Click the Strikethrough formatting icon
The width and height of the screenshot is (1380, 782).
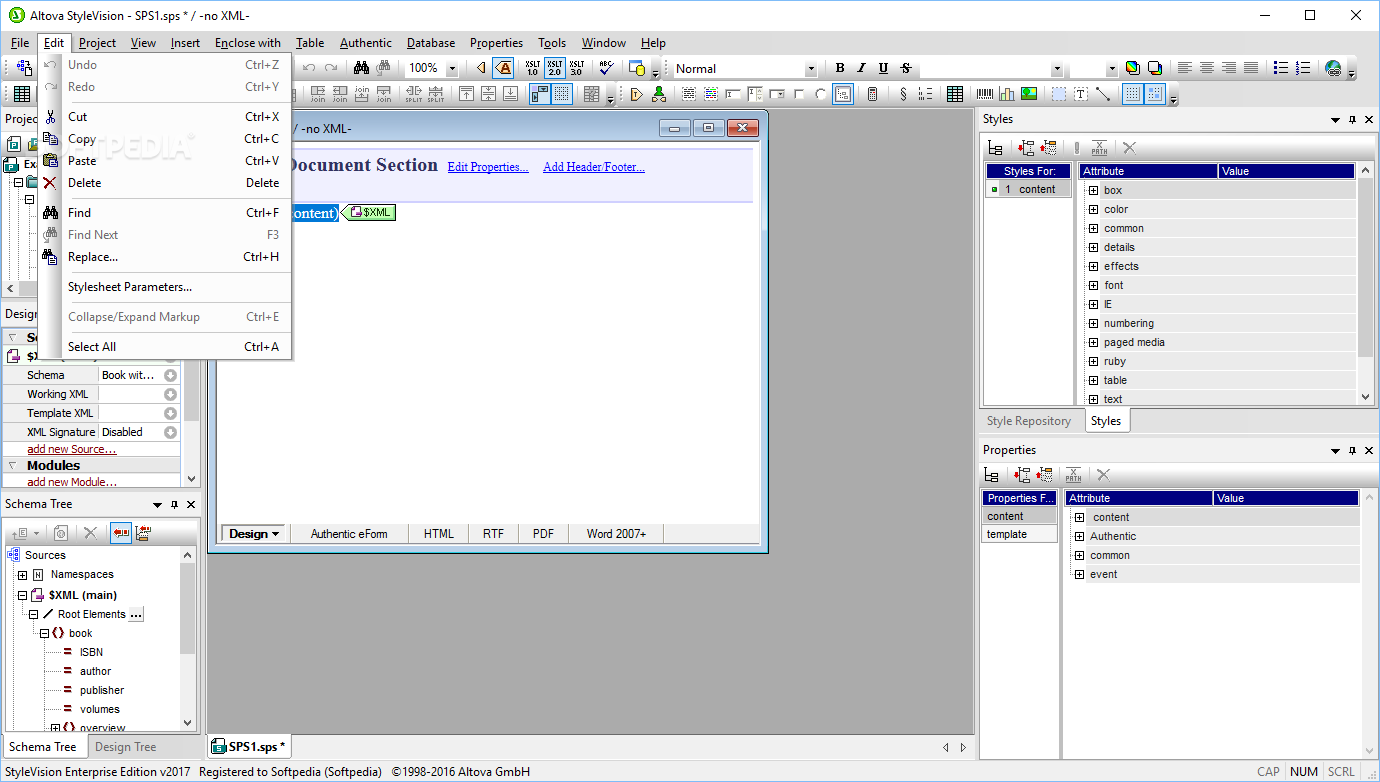tap(905, 68)
